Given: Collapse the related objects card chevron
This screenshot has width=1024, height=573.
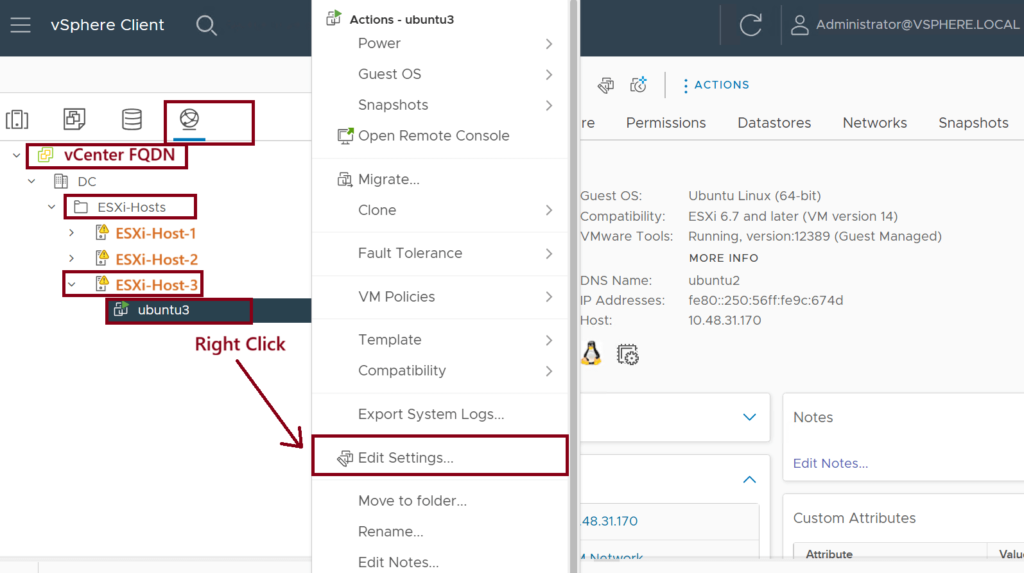Looking at the screenshot, I should click(749, 480).
